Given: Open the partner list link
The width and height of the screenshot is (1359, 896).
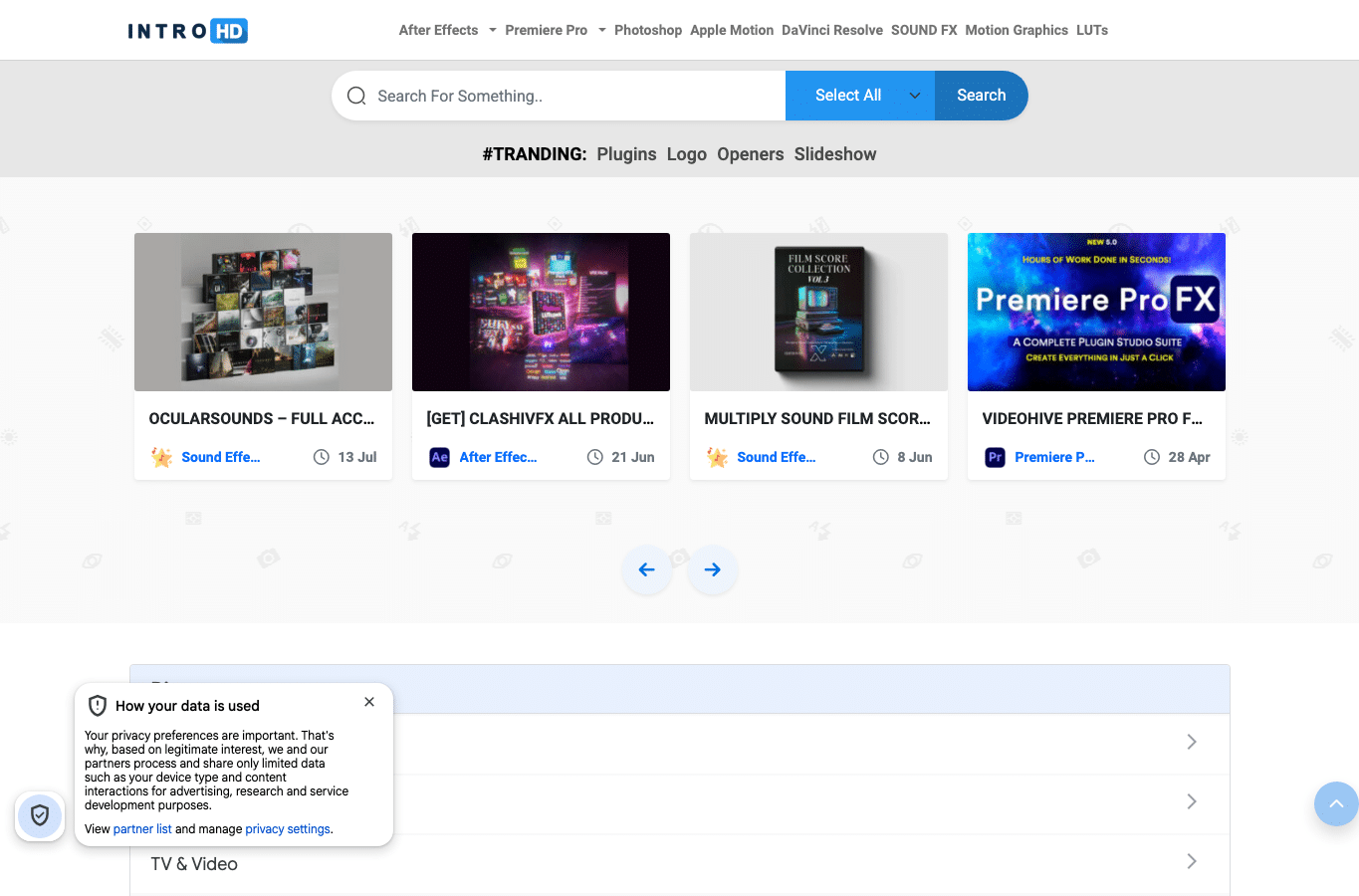Looking at the screenshot, I should 142,829.
